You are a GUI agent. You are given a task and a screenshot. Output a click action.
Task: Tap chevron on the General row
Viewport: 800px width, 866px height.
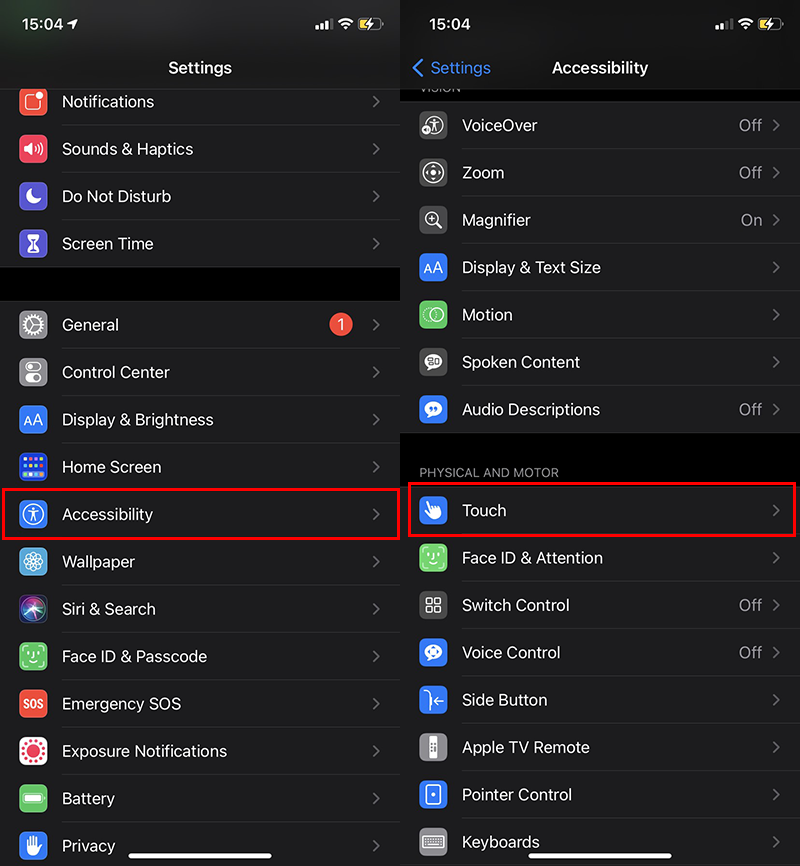coord(376,325)
